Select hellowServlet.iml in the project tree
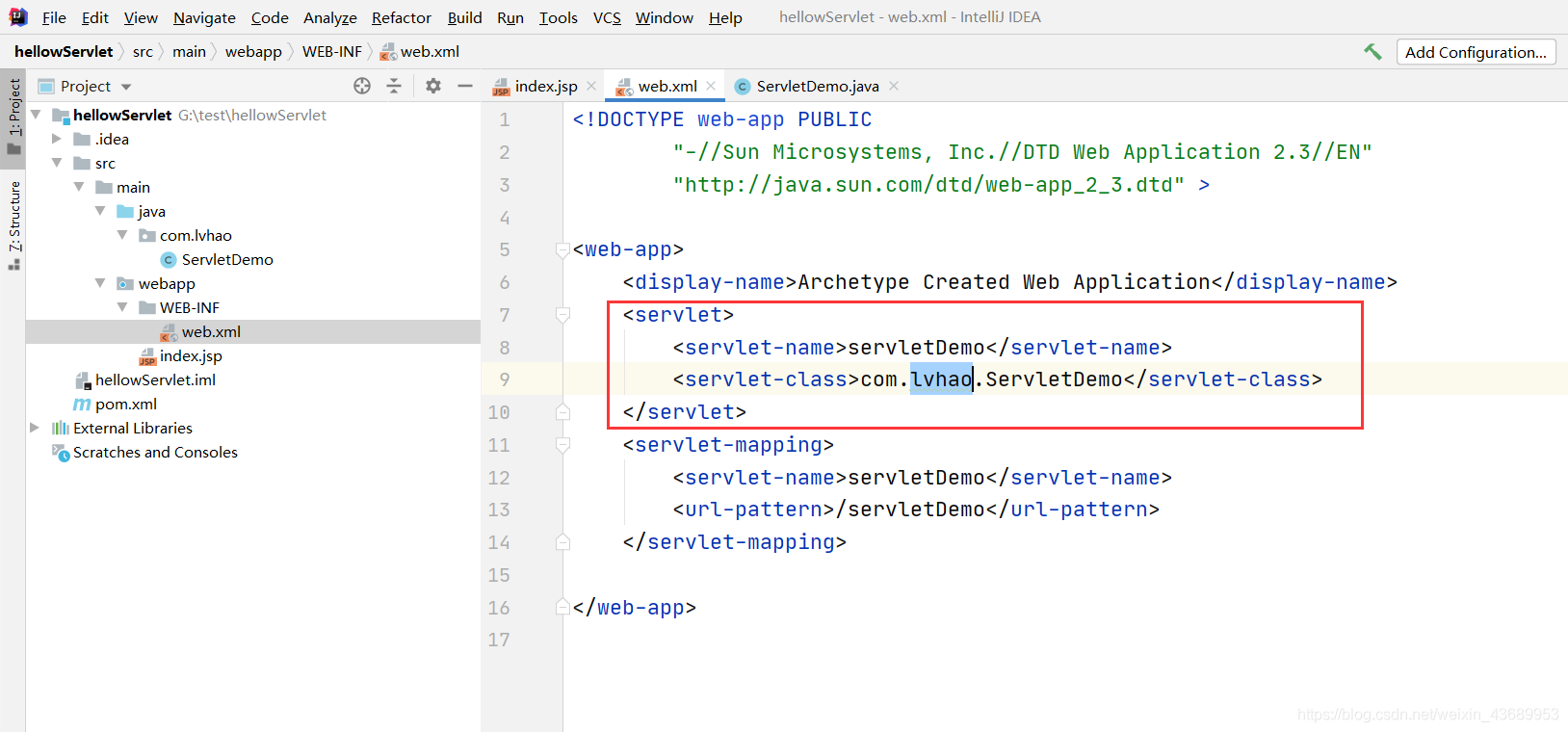The width and height of the screenshot is (1568, 732). (x=155, y=380)
